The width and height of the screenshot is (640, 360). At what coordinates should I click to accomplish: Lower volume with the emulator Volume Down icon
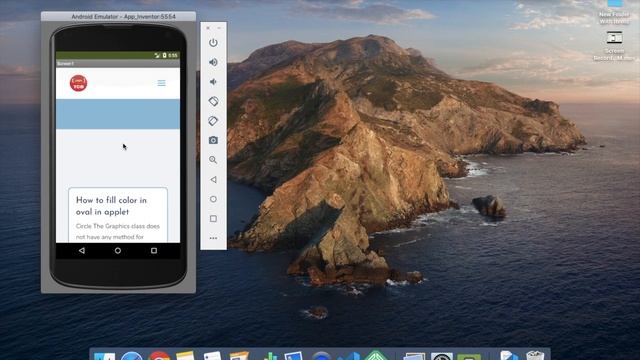213,82
